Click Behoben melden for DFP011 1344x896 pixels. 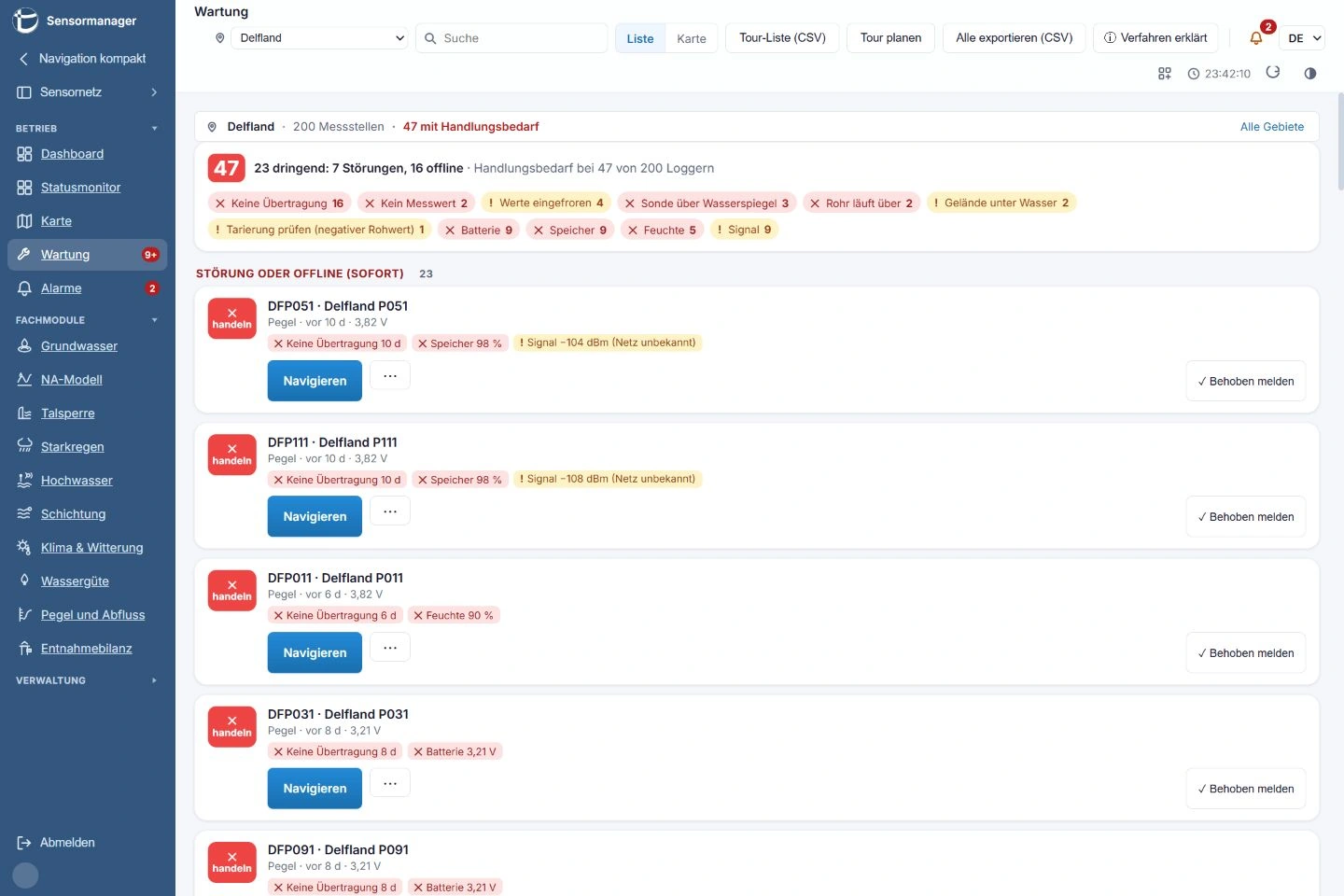(x=1246, y=653)
